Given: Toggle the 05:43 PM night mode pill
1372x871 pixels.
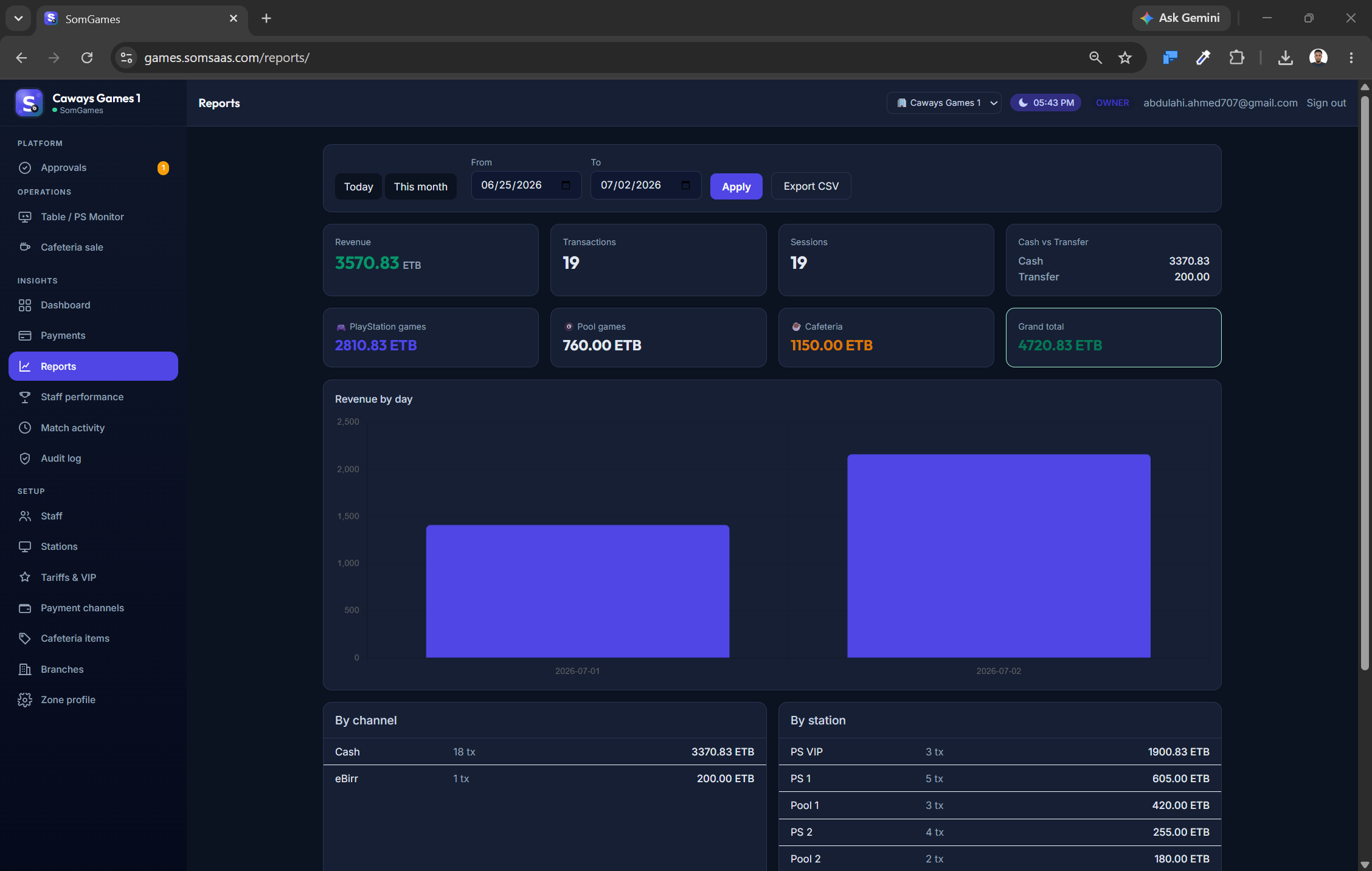Looking at the screenshot, I should click(x=1045, y=103).
